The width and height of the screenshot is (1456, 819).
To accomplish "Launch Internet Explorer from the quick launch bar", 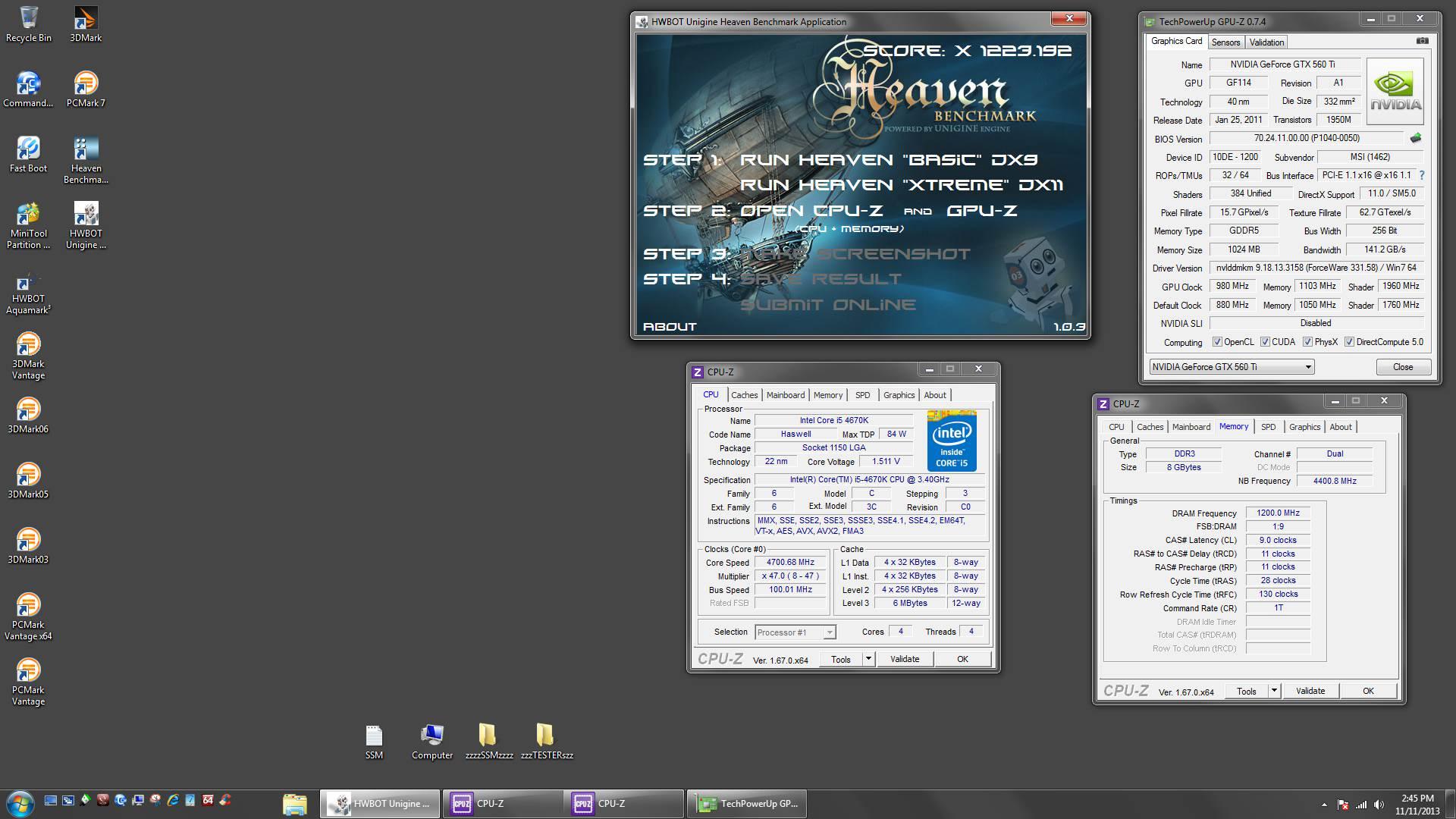I will click(173, 800).
